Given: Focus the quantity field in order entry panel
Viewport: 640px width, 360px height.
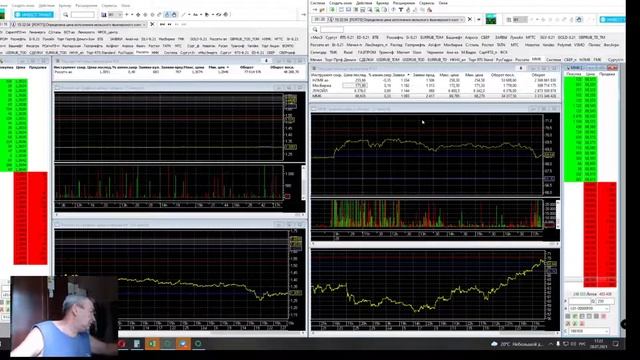Looking at the screenshot, I should click(x=606, y=301).
